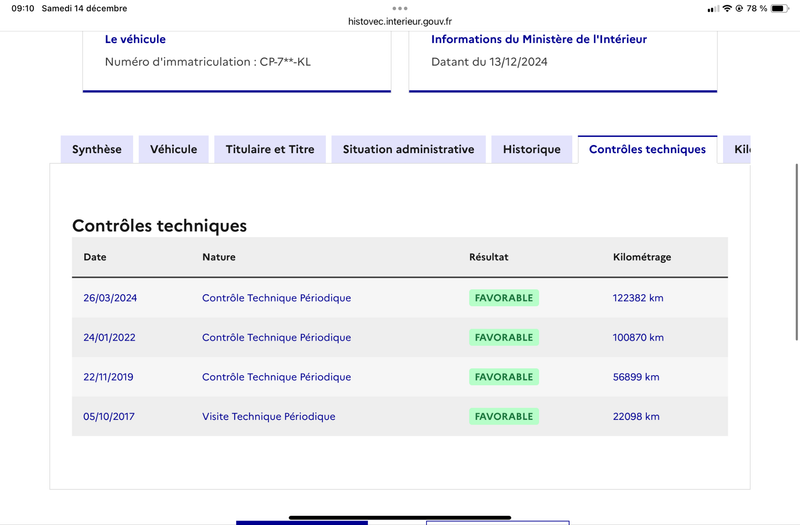Click the 100870 km mileage value
Screen dimensions: 800x525
(638, 337)
